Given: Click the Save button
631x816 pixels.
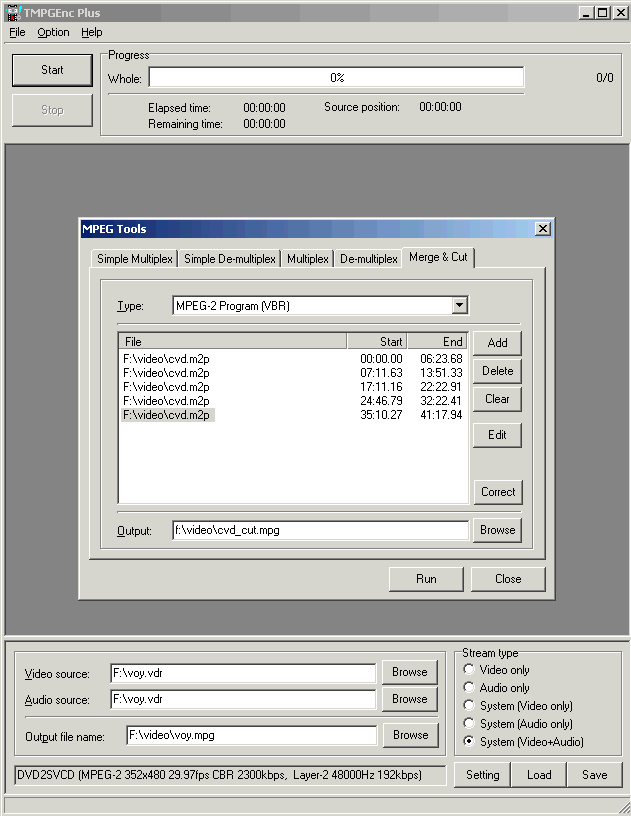Looking at the screenshot, I should coord(595,775).
